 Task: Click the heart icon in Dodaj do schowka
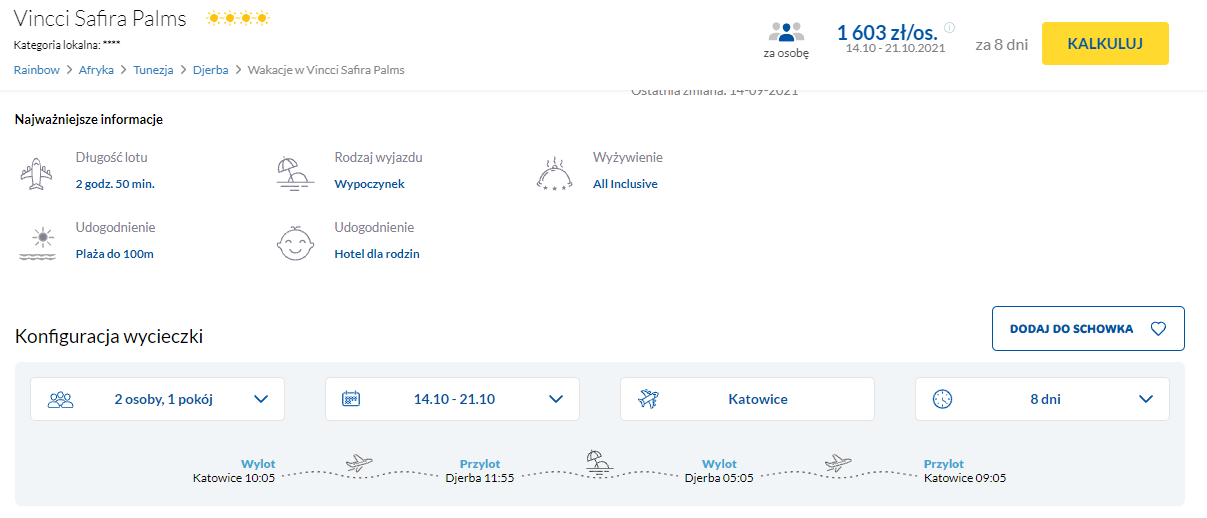coord(1158,329)
